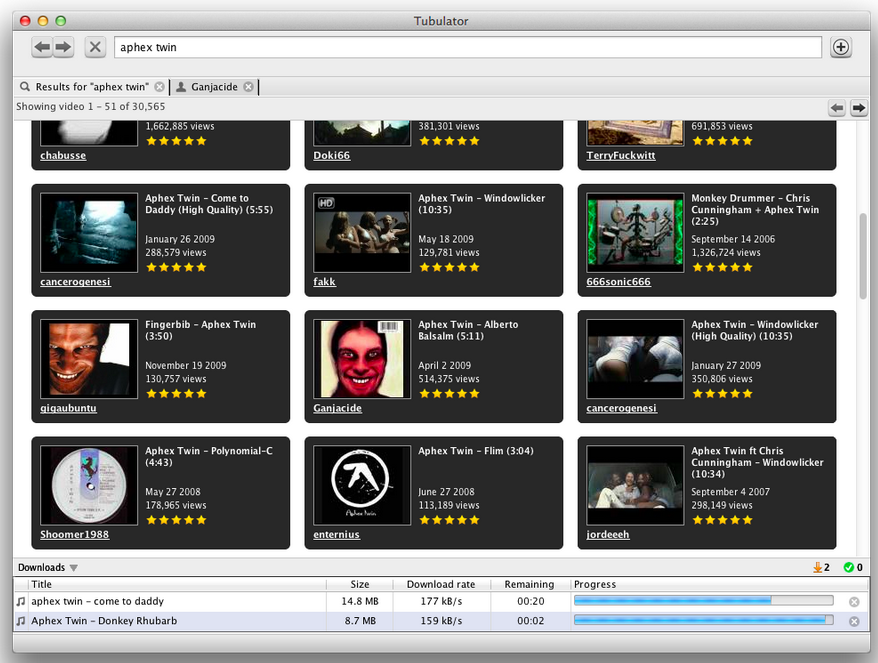Click the '159 kB/s' download rate cell

tap(441, 621)
